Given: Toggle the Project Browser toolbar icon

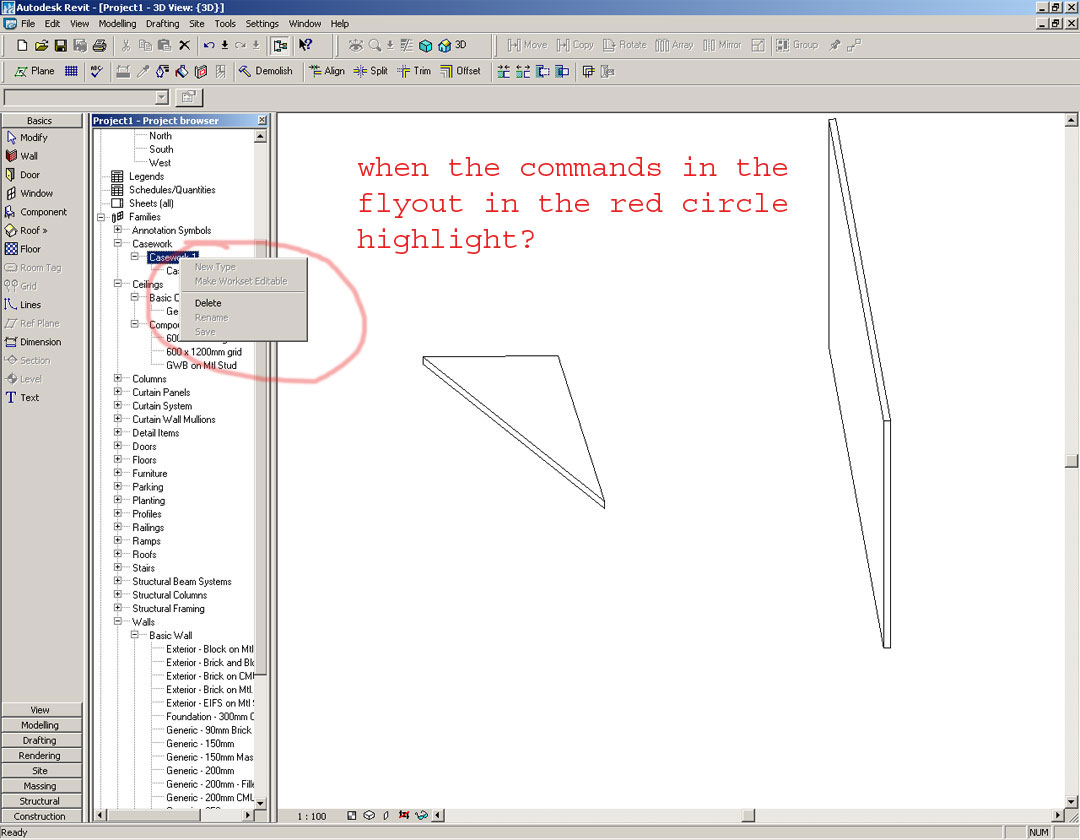Looking at the screenshot, I should (280, 45).
